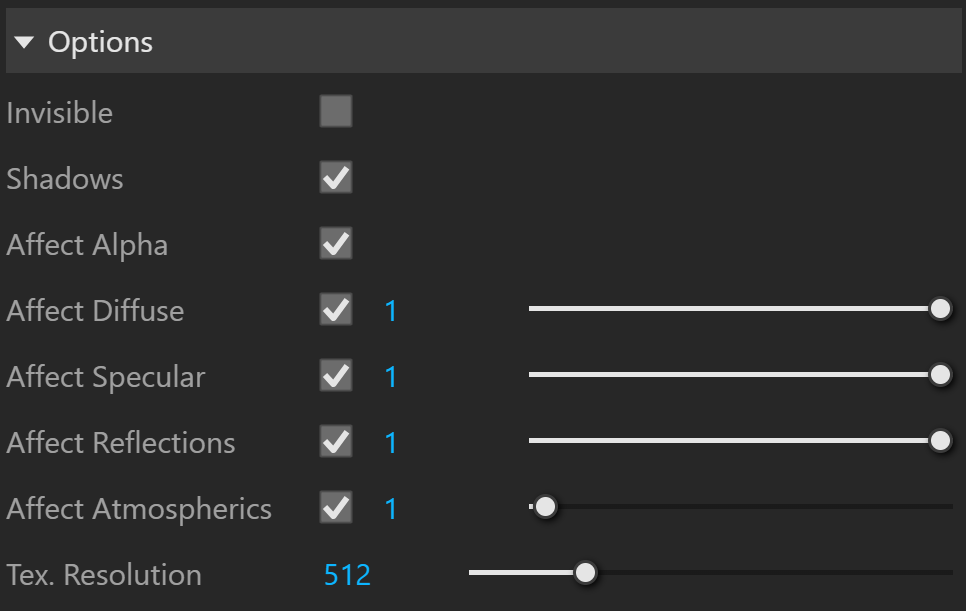Enable the Invisible checkbox
The height and width of the screenshot is (611, 966).
[x=336, y=111]
